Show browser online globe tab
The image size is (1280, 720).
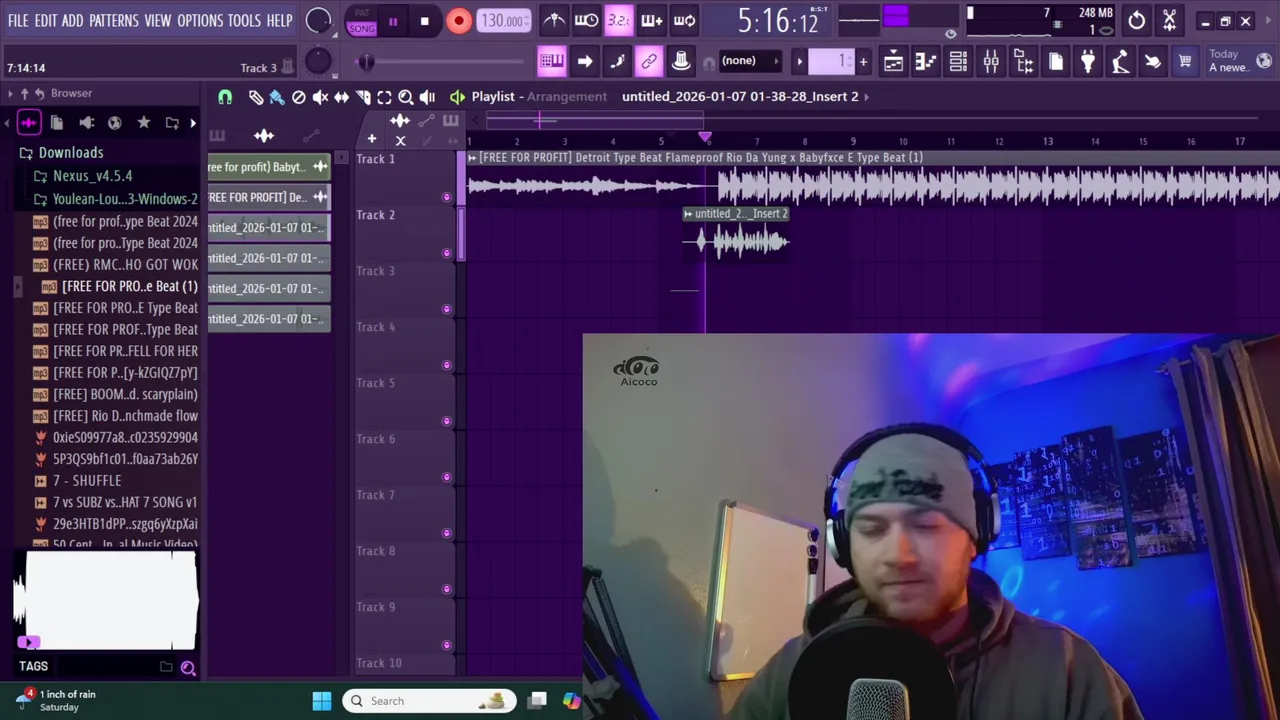click(115, 123)
